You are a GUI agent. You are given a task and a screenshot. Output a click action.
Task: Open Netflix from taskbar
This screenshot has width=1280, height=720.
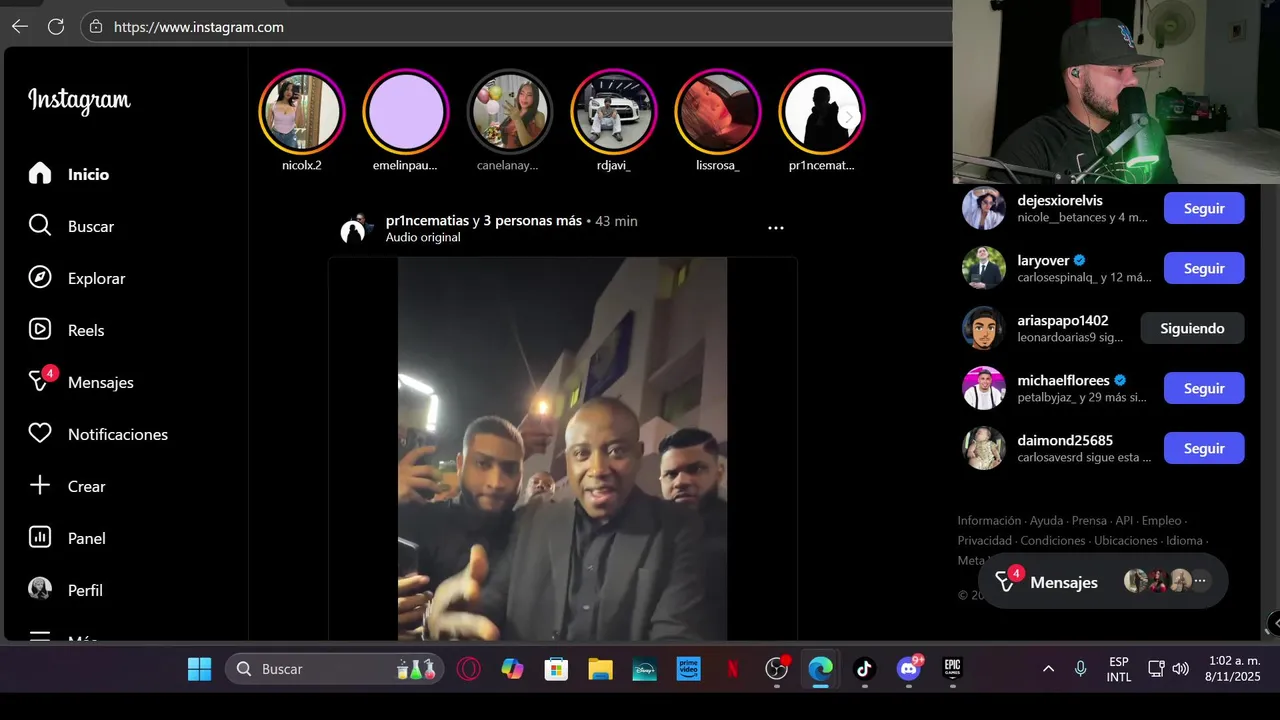coord(732,669)
